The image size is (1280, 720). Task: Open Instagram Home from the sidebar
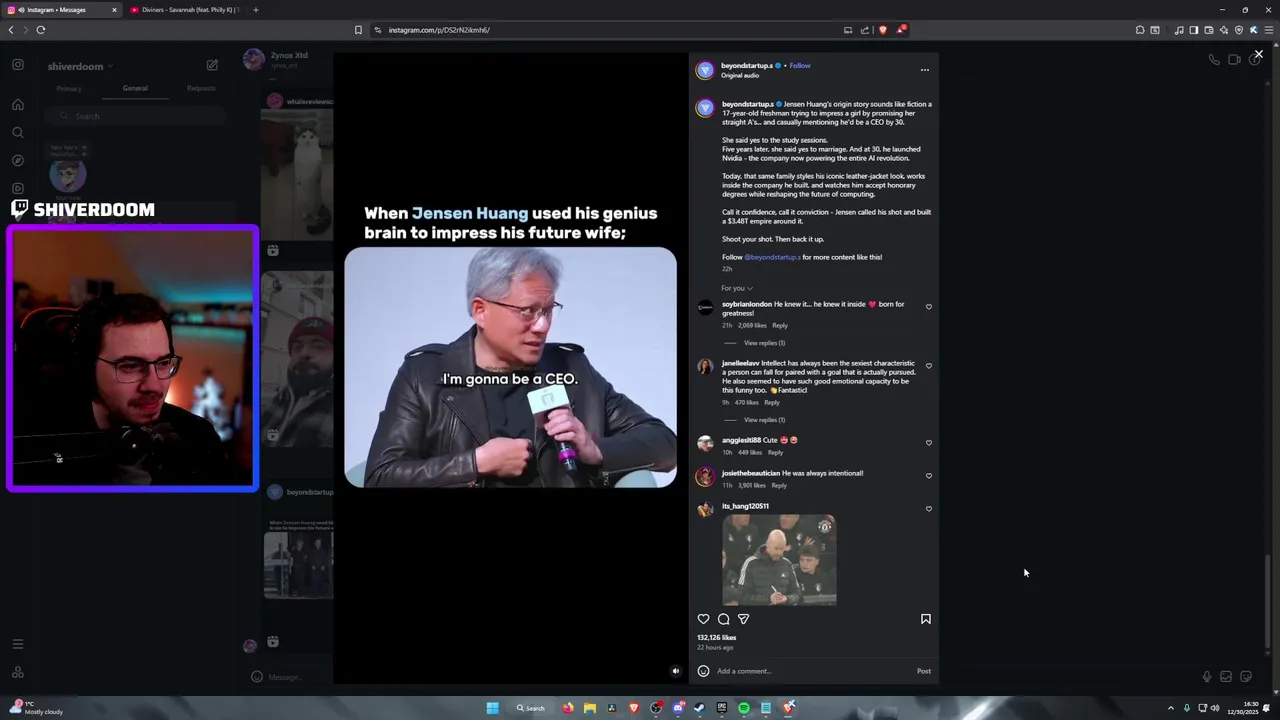17,104
